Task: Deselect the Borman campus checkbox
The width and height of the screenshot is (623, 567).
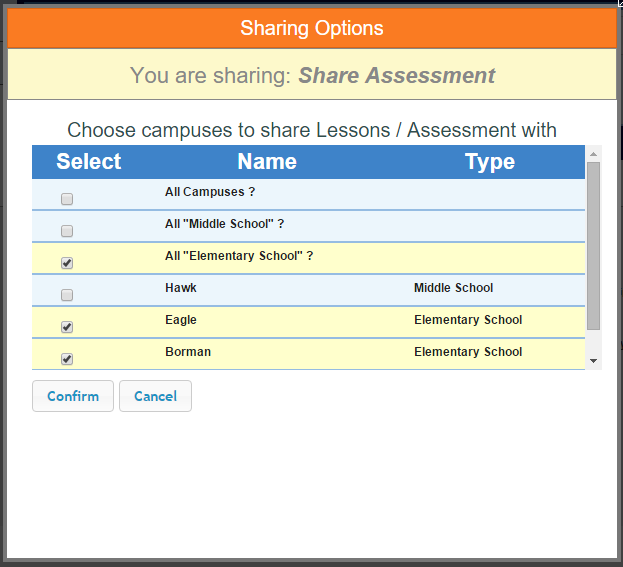Action: 67,359
